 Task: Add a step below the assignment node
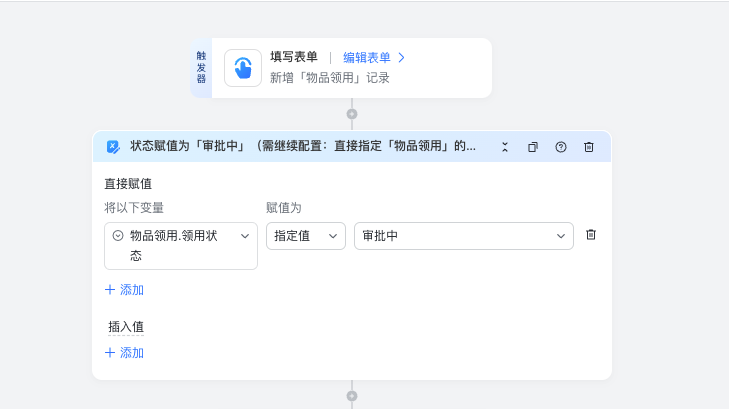[352, 396]
